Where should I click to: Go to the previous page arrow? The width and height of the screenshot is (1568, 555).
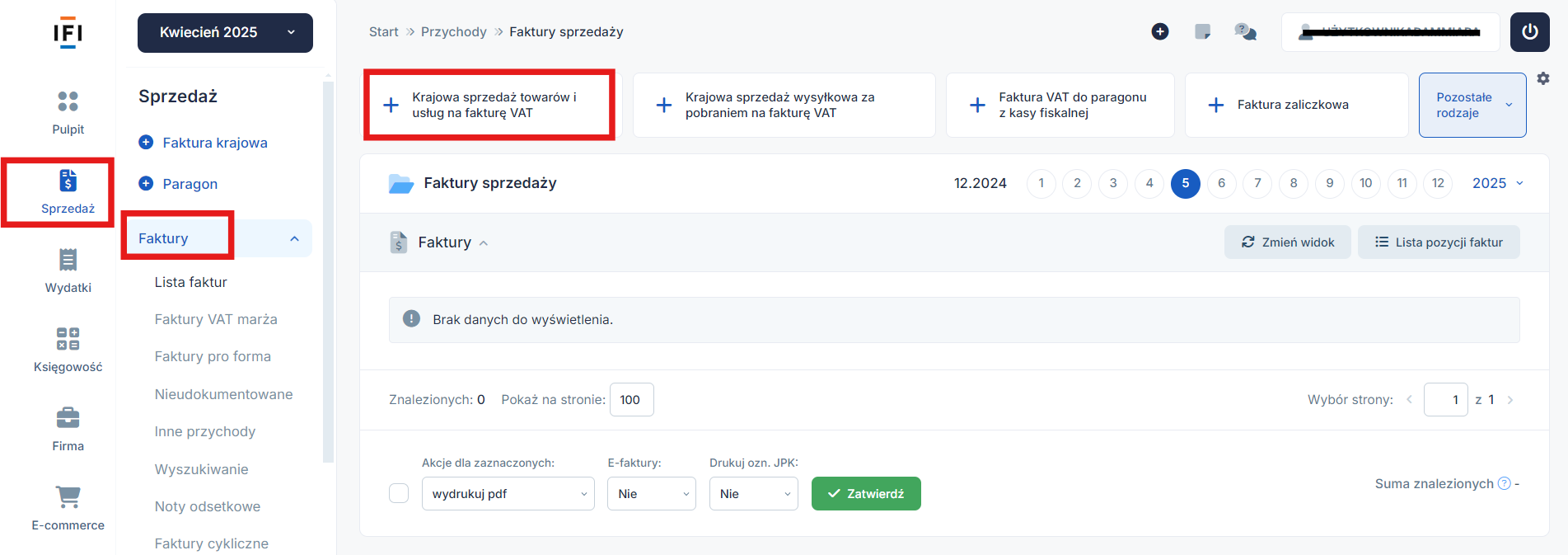tap(1410, 400)
